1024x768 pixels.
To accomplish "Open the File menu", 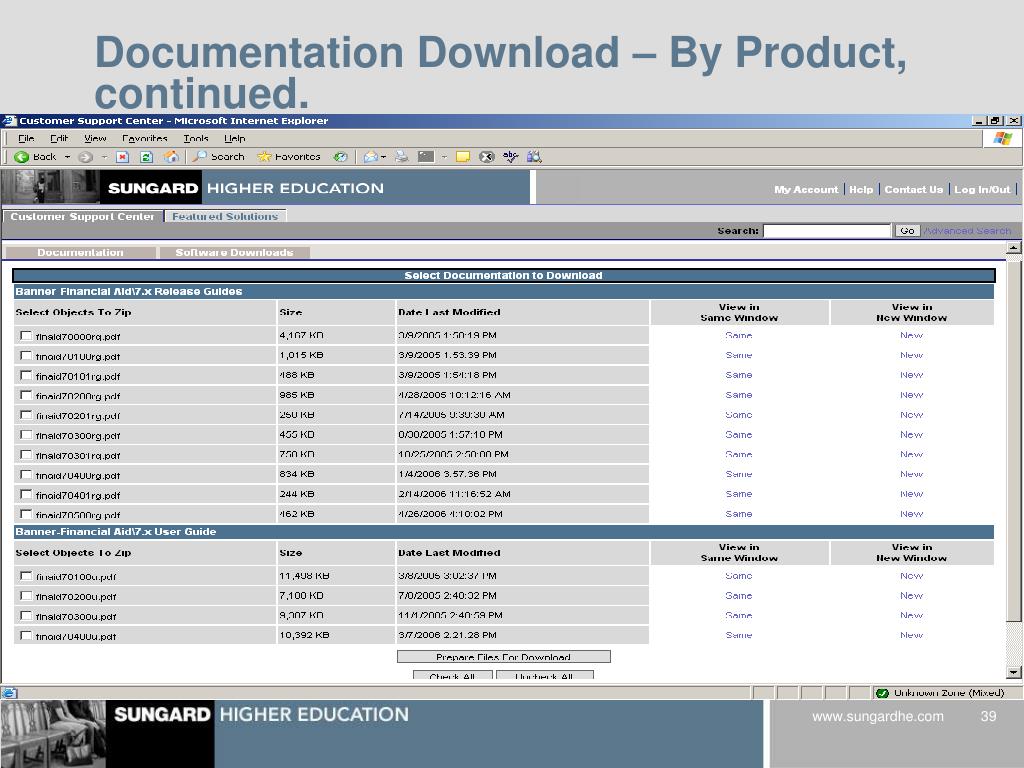I will pos(26,138).
